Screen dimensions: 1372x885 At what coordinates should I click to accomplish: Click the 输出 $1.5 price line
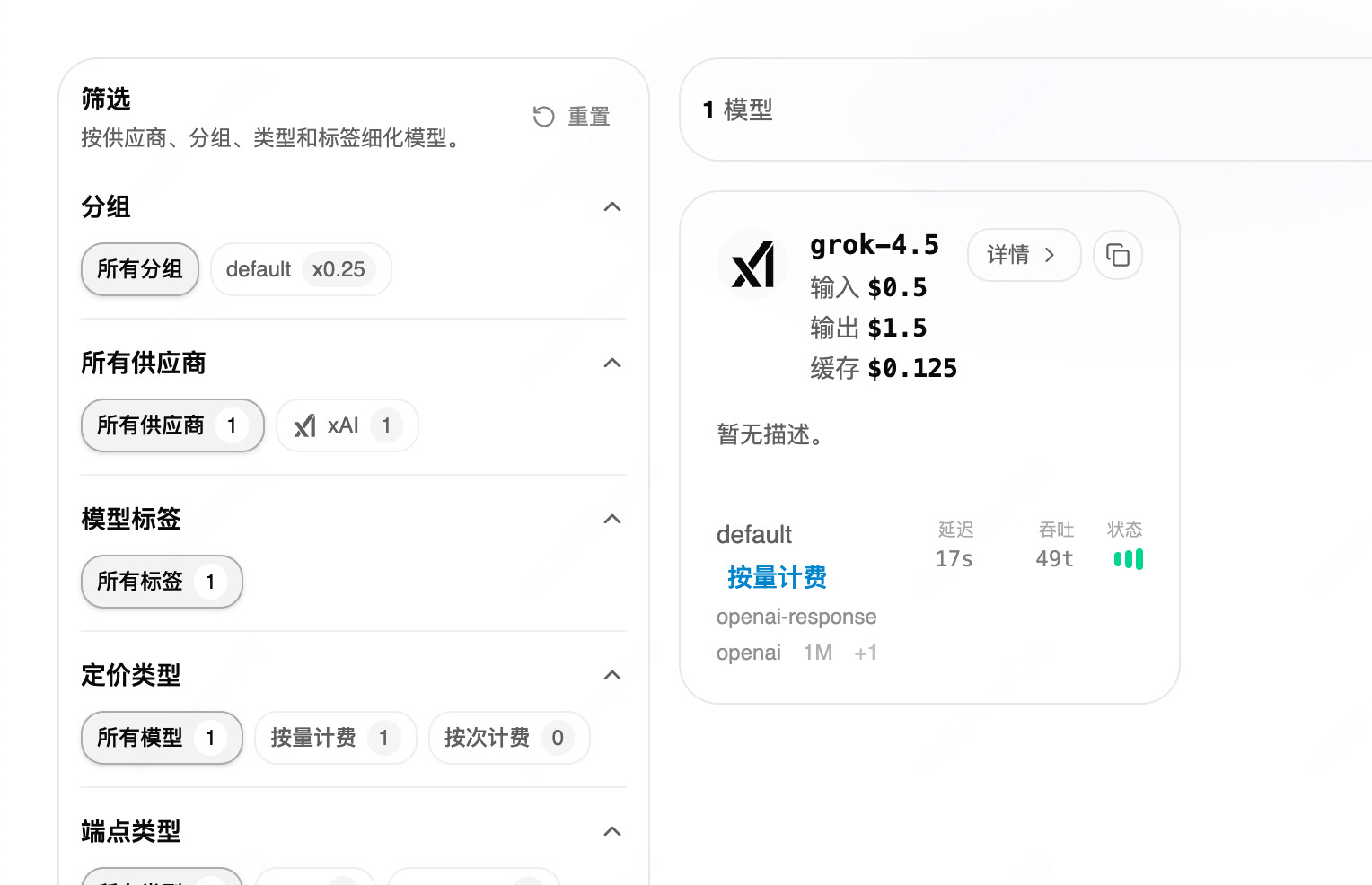(x=868, y=328)
